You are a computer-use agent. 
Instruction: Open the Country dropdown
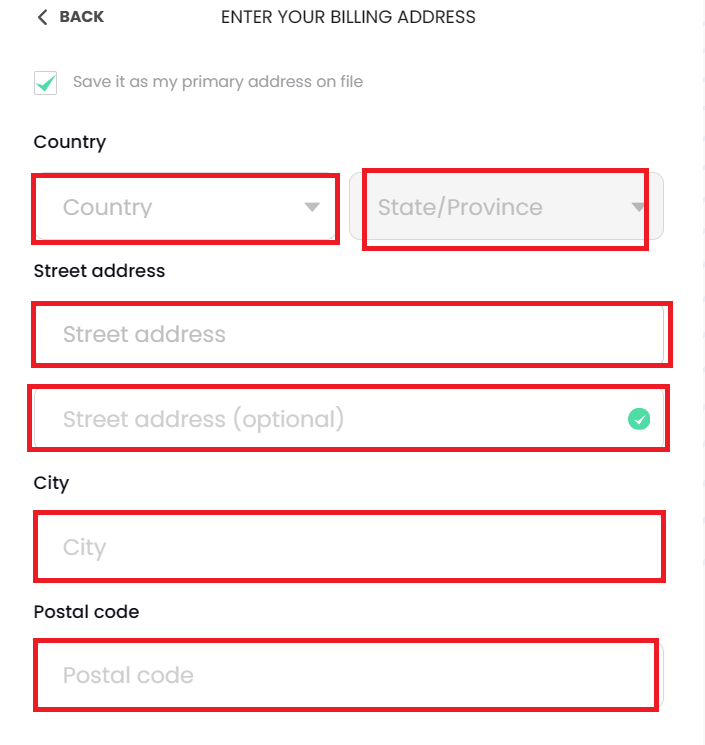tap(185, 208)
